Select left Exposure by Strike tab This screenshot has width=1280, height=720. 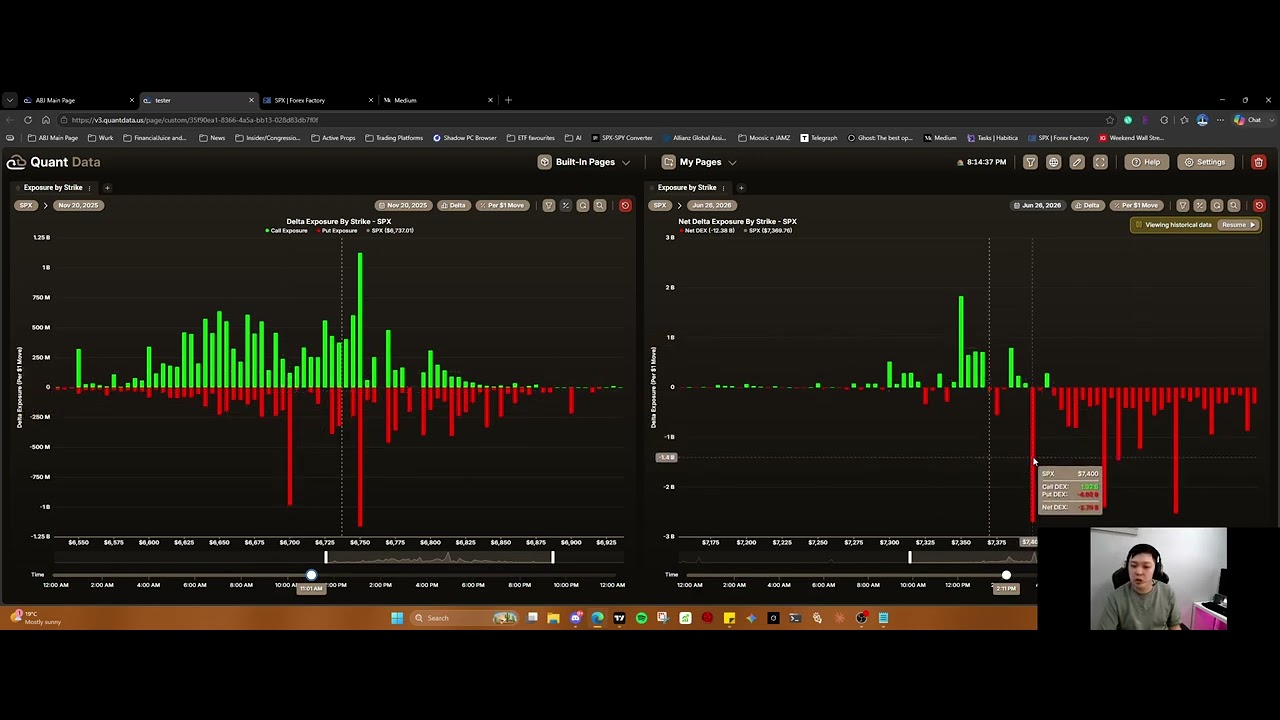coord(53,187)
